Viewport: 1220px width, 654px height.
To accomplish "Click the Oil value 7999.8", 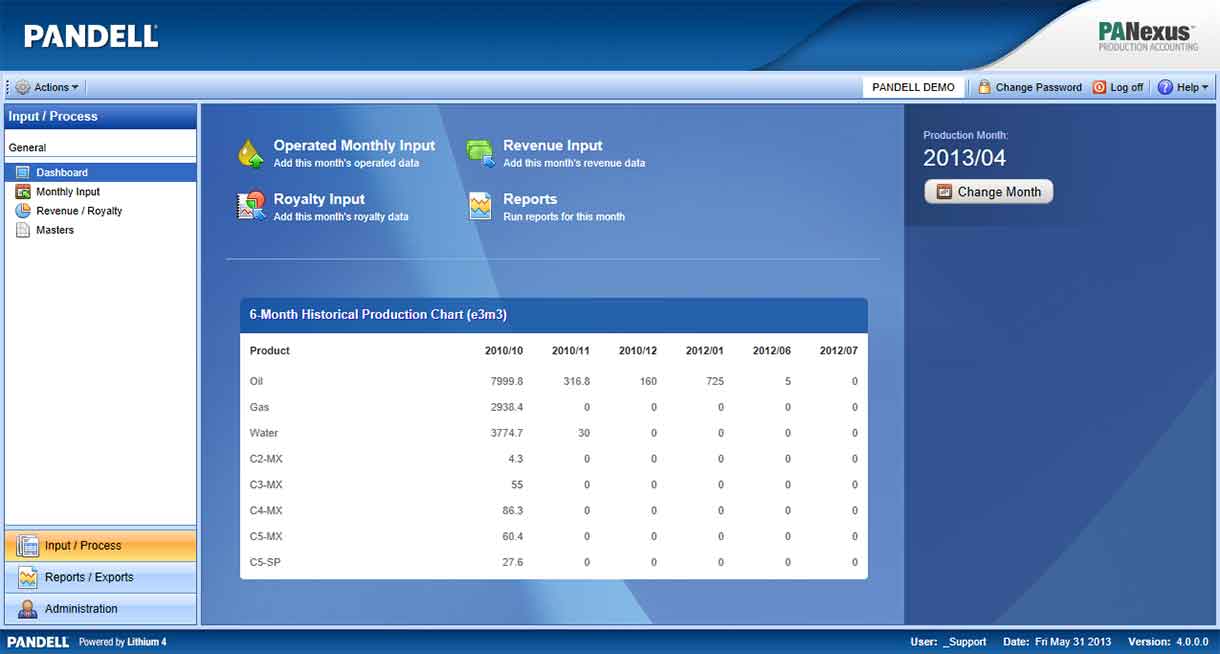I will (507, 381).
